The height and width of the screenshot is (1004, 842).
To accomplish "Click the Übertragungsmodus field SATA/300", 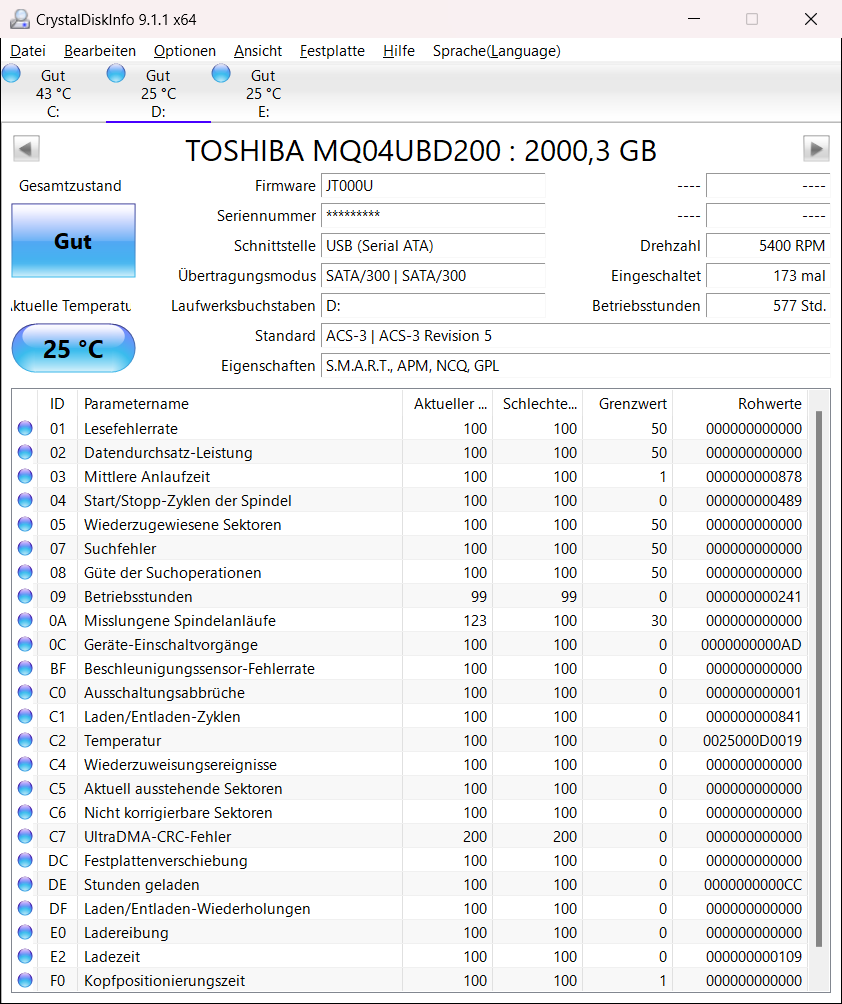I will click(x=433, y=276).
